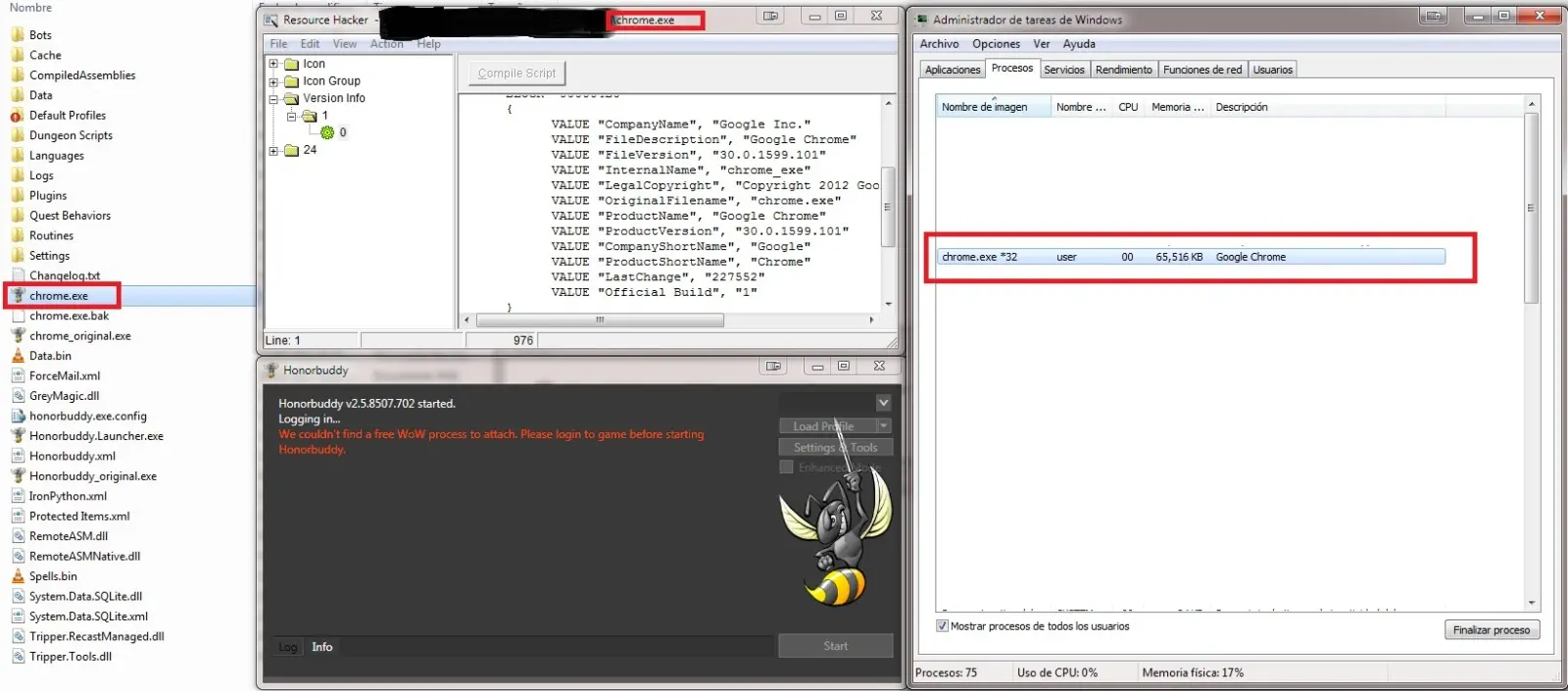1568x691 pixels.
Task: Expand the Icon node in Resource Hacker
Action: 274,64
